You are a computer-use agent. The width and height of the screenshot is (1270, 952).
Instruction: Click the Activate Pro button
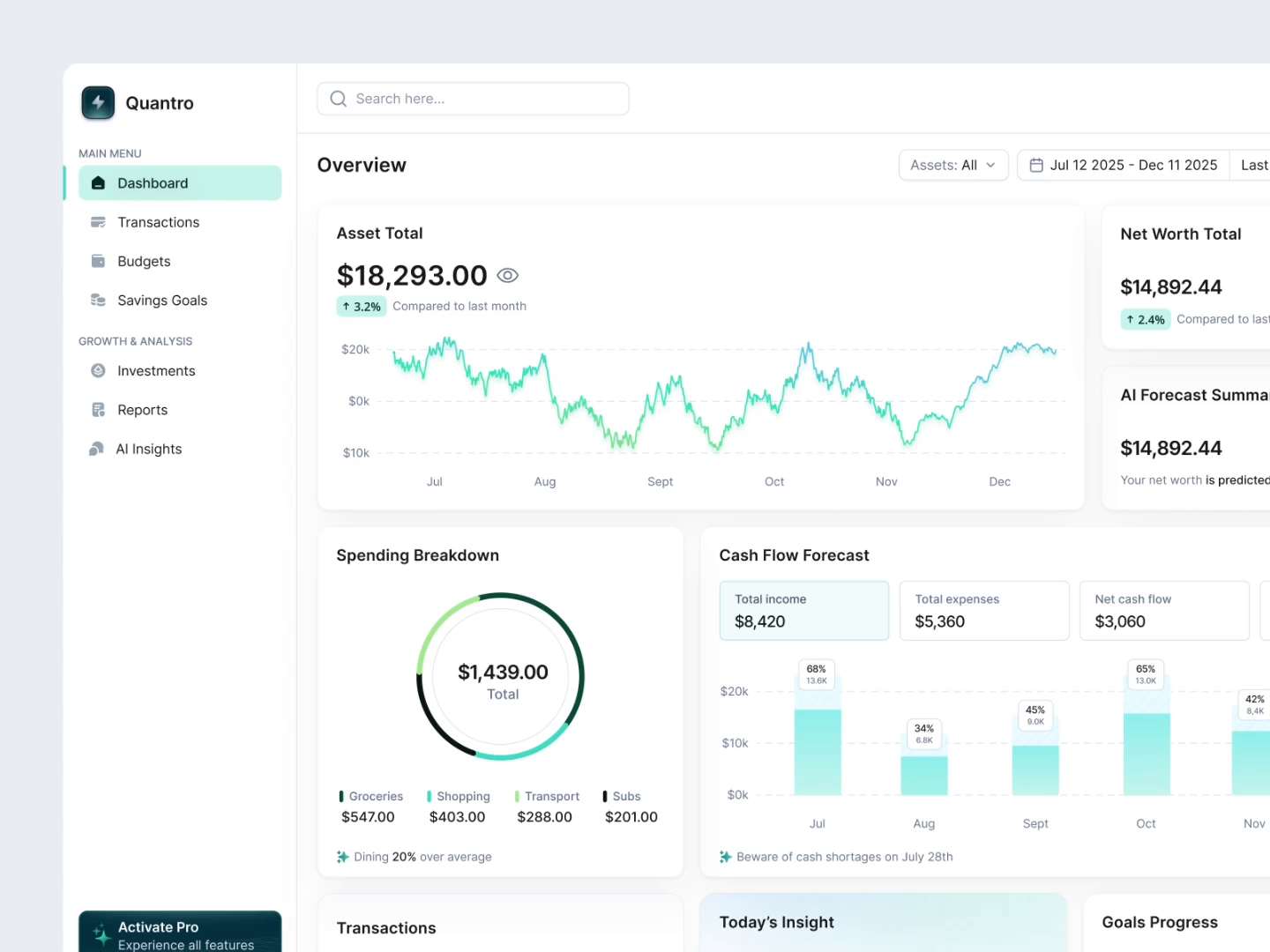[x=179, y=933]
